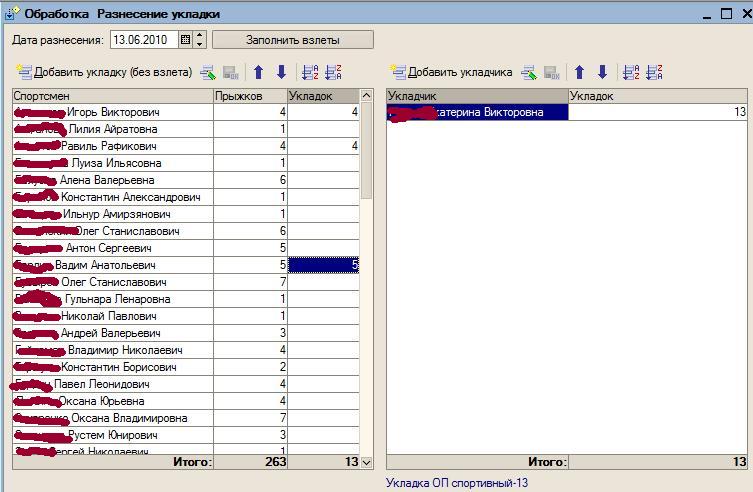
Task: Select row Вадим Анатольевич
Action: pos(186,265)
